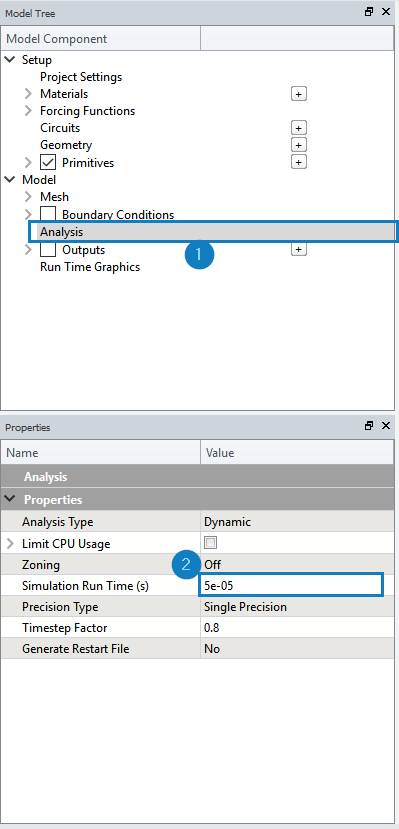Click the gray Analysis header in Properties
Image resolution: width=399 pixels, height=829 pixels.
coord(198,477)
